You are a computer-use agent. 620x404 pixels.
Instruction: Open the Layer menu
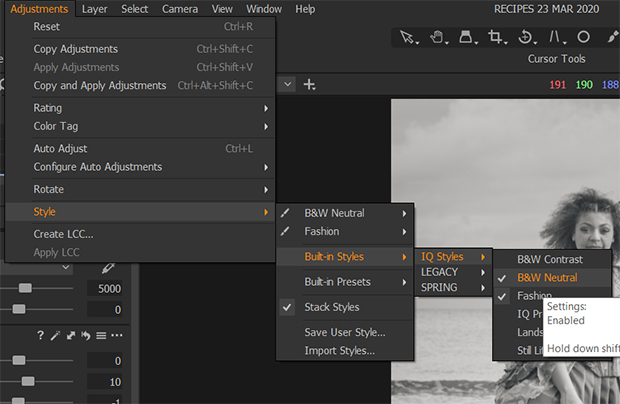pyautogui.click(x=95, y=9)
